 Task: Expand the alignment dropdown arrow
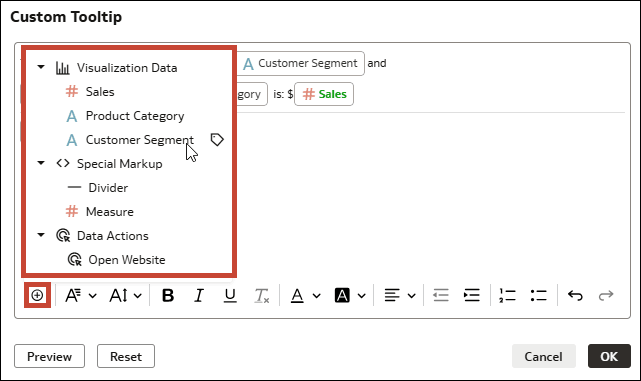click(x=412, y=295)
